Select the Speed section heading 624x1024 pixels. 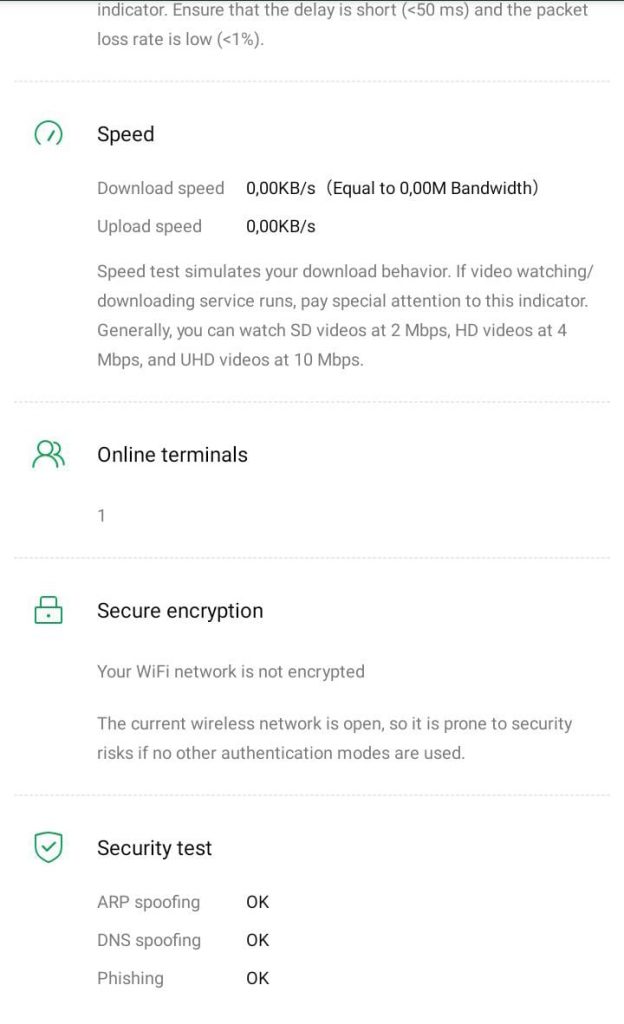(125, 134)
